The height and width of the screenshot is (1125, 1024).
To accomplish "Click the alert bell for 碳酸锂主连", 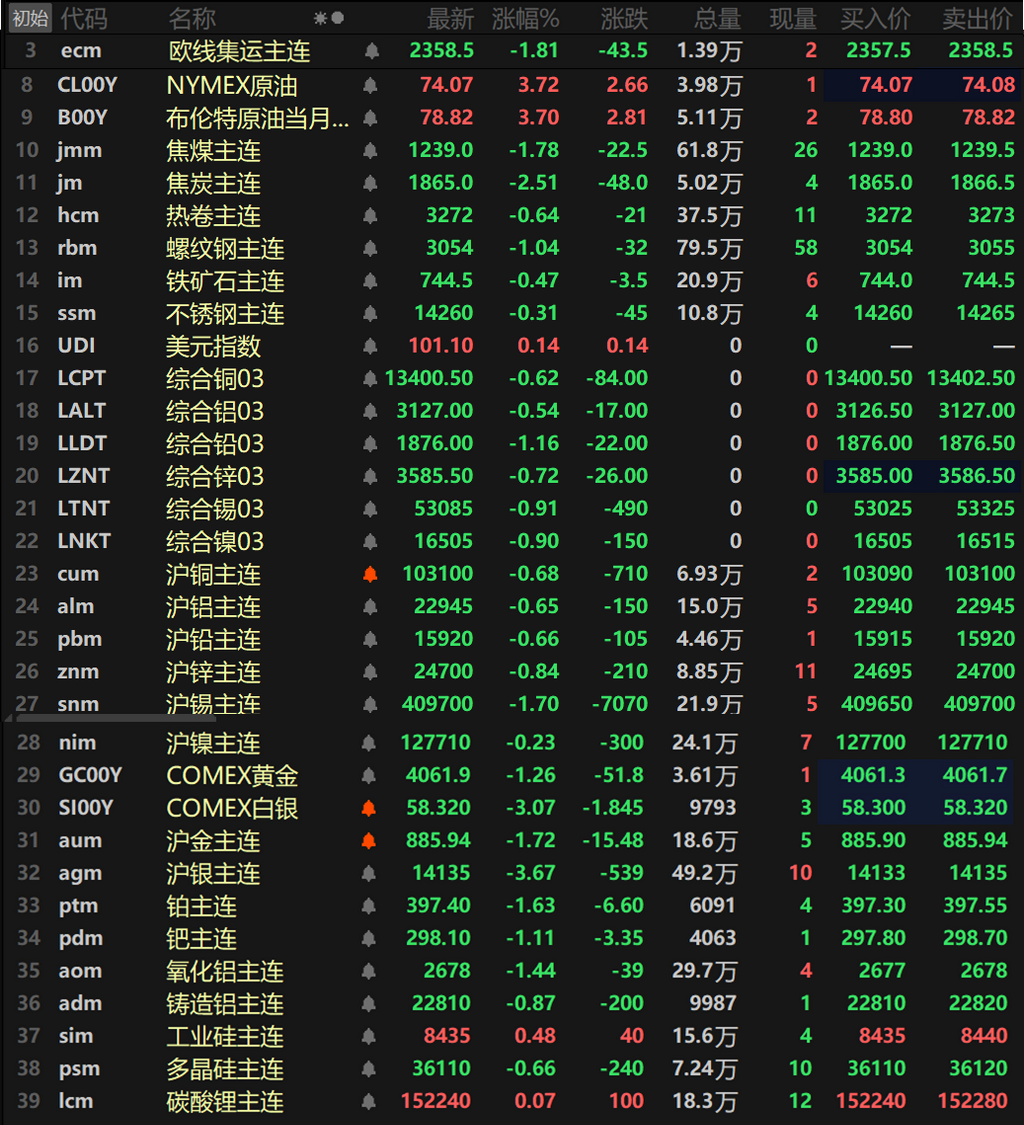I will tap(369, 1101).
